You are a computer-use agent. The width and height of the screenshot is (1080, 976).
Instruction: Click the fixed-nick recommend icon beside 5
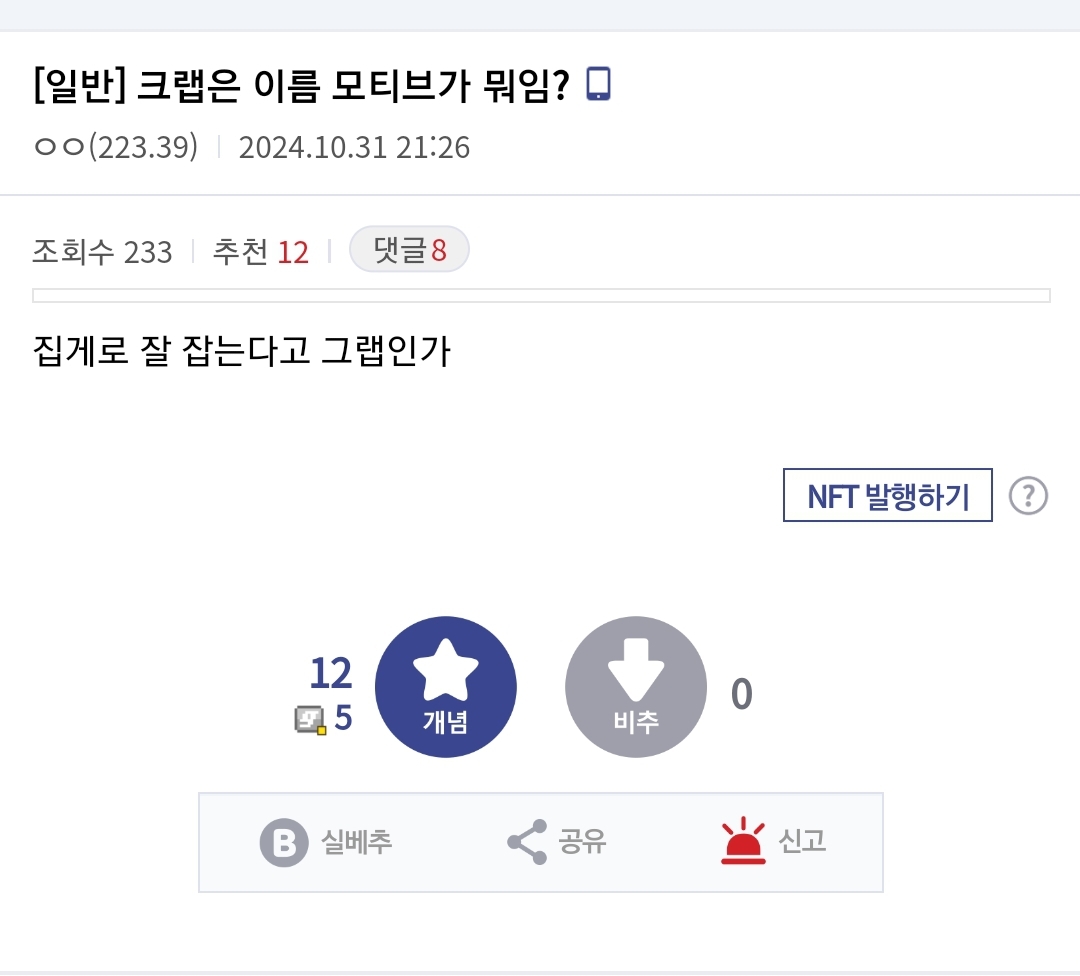click(311, 720)
